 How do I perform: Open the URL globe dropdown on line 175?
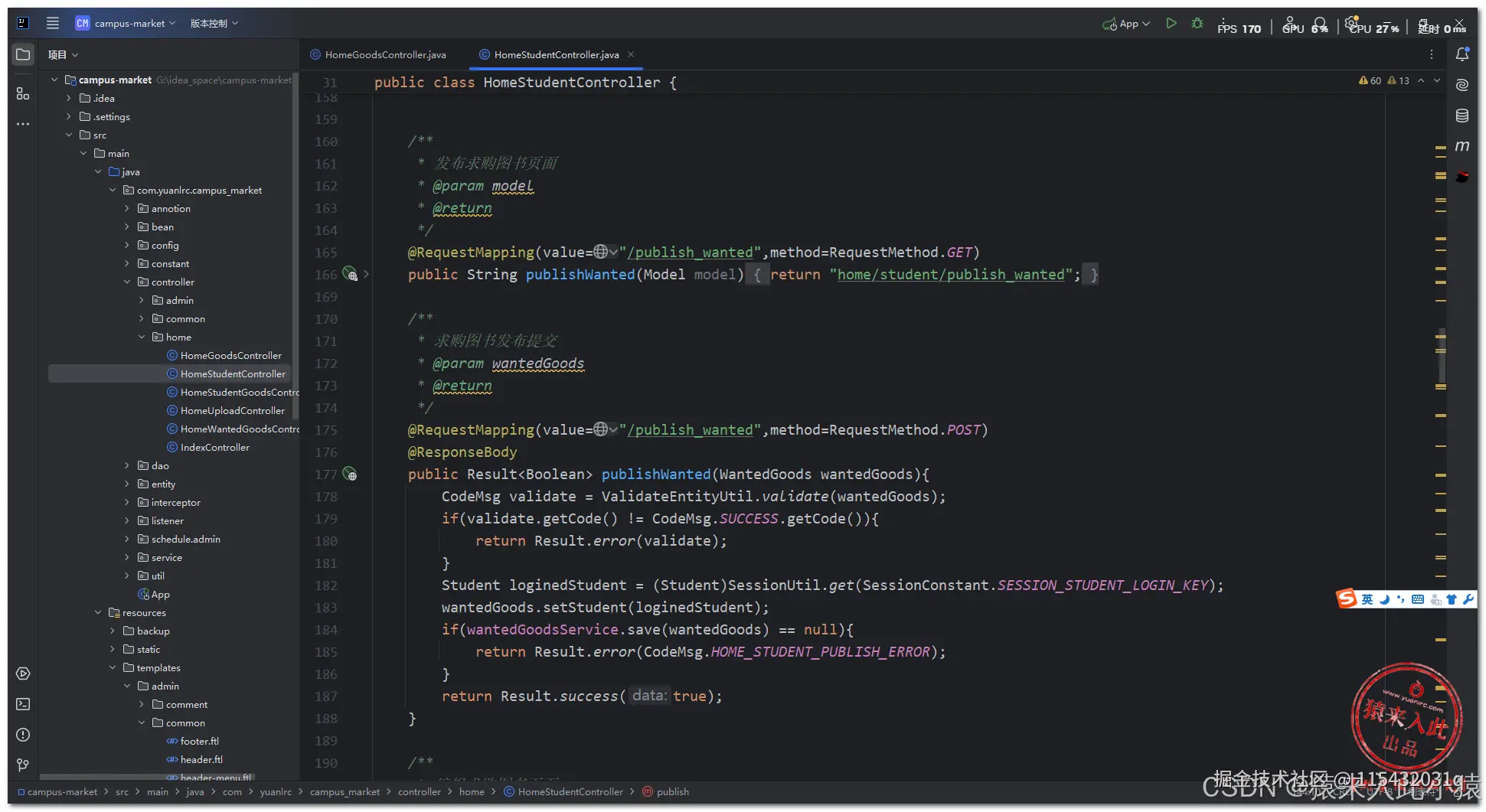click(x=606, y=429)
